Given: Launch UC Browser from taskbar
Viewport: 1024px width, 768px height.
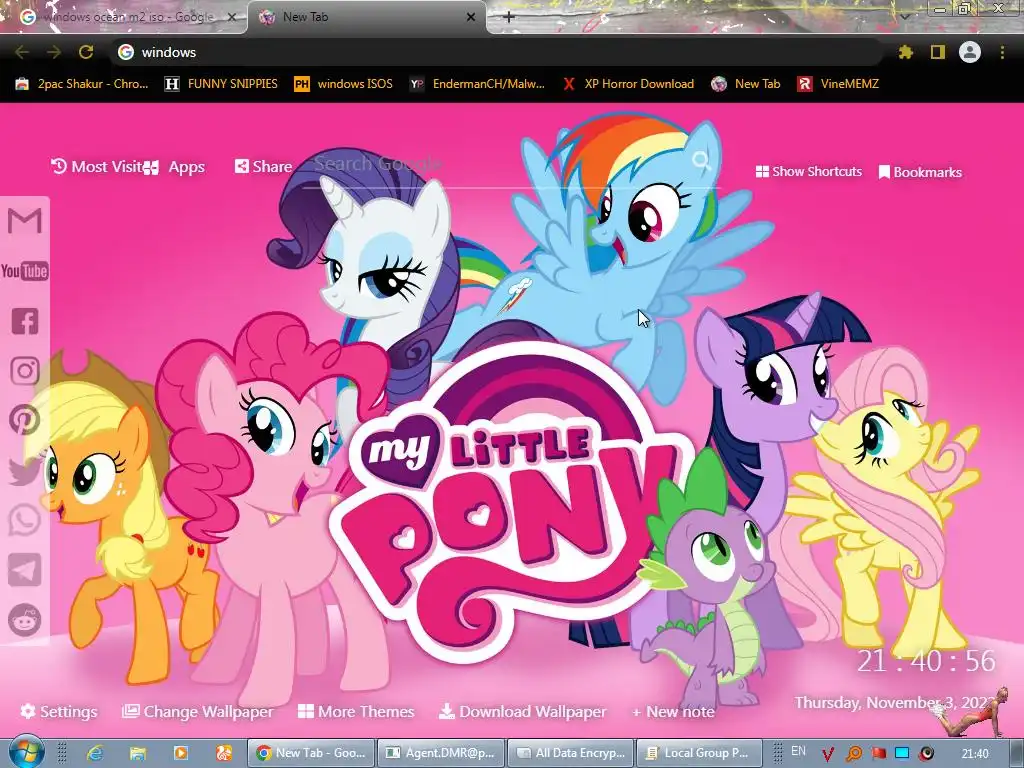Looking at the screenshot, I should pyautogui.click(x=224, y=753).
